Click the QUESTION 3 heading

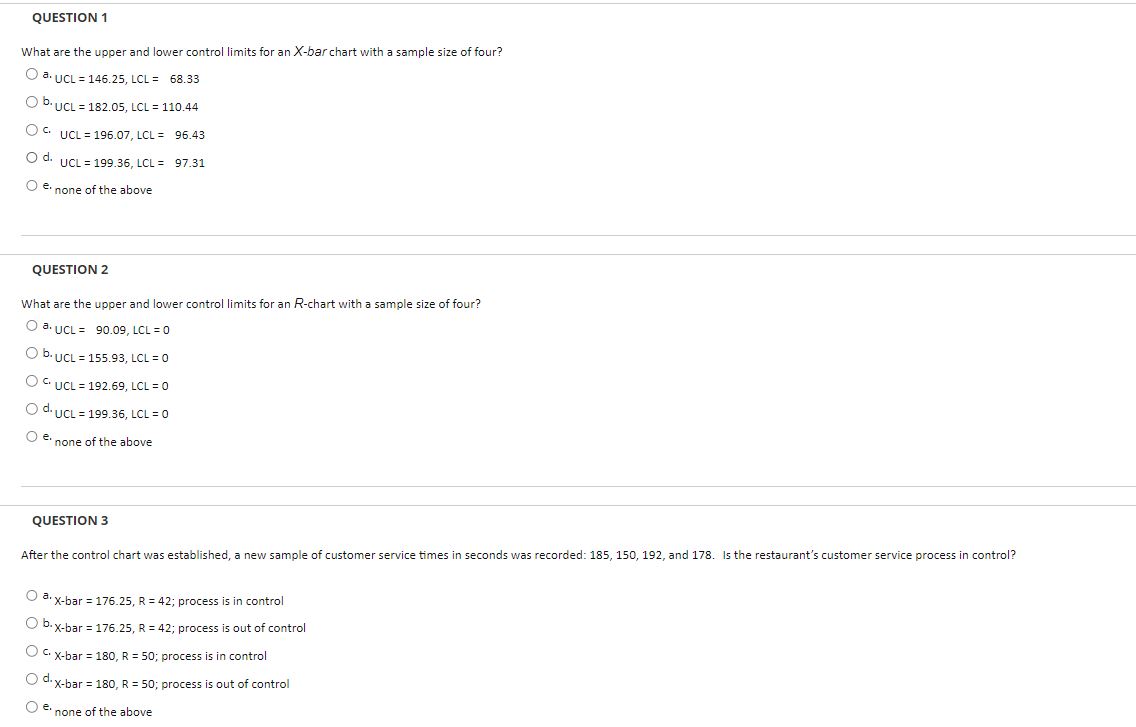click(69, 520)
